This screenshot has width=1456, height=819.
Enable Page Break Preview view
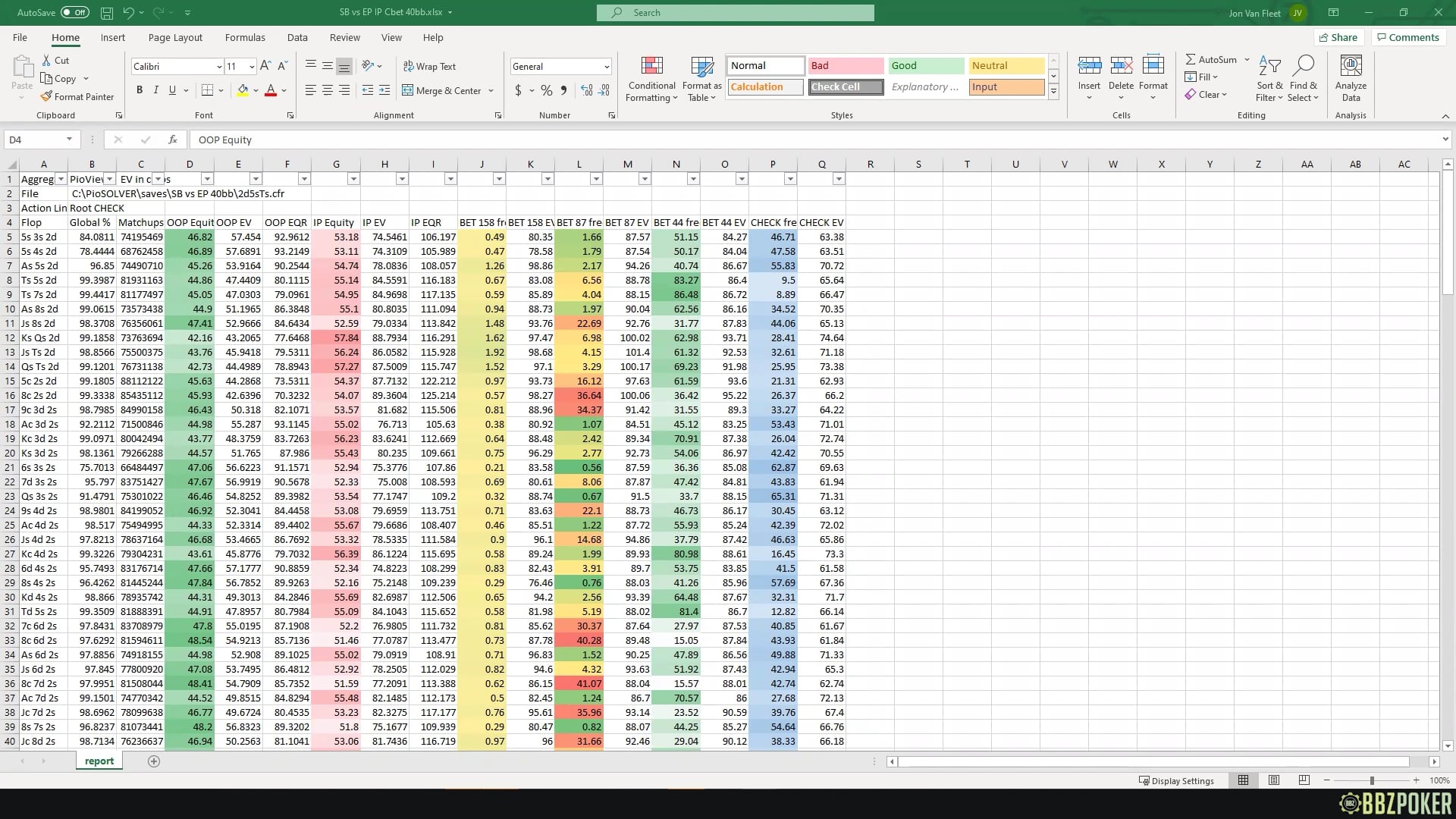[1304, 780]
